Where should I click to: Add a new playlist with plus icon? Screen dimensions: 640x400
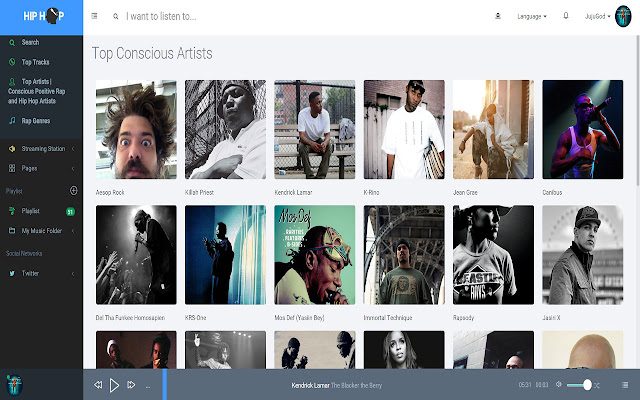click(73, 191)
